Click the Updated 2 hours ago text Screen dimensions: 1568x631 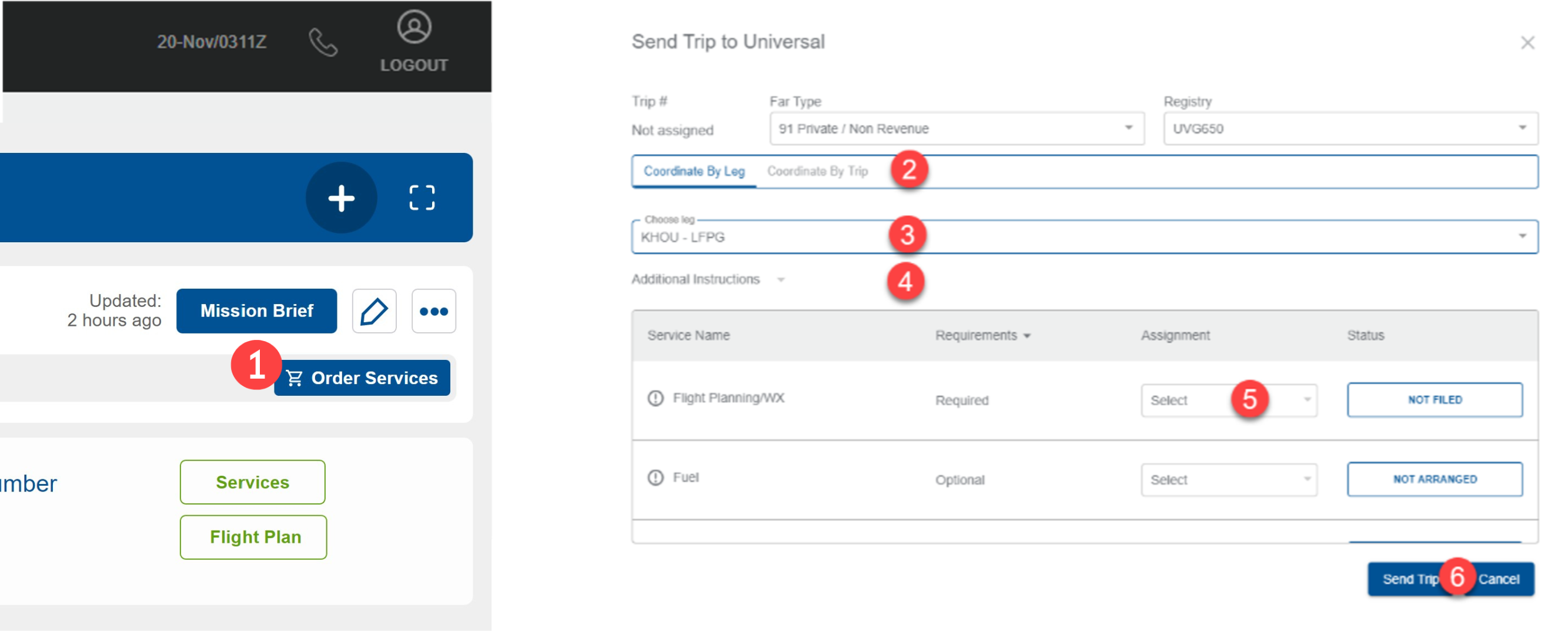point(115,311)
